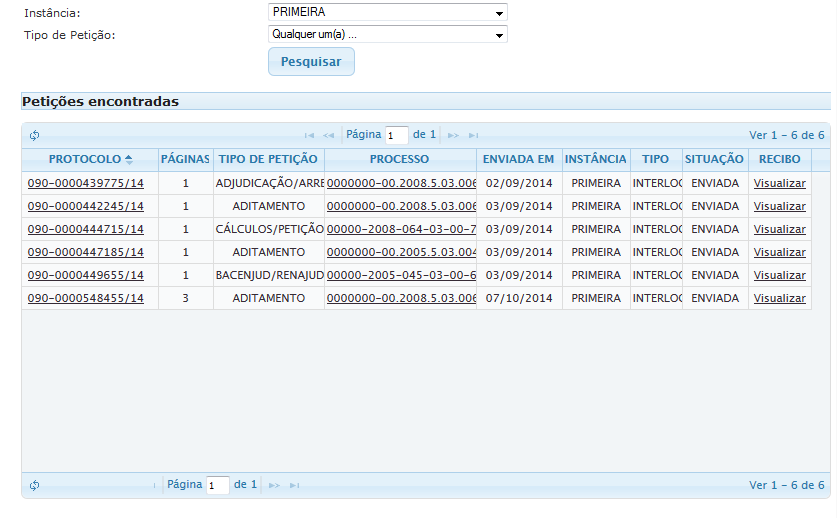
Task: Select ADITAMENTO cell in 090-0000548455/14 row
Action: pos(269,298)
